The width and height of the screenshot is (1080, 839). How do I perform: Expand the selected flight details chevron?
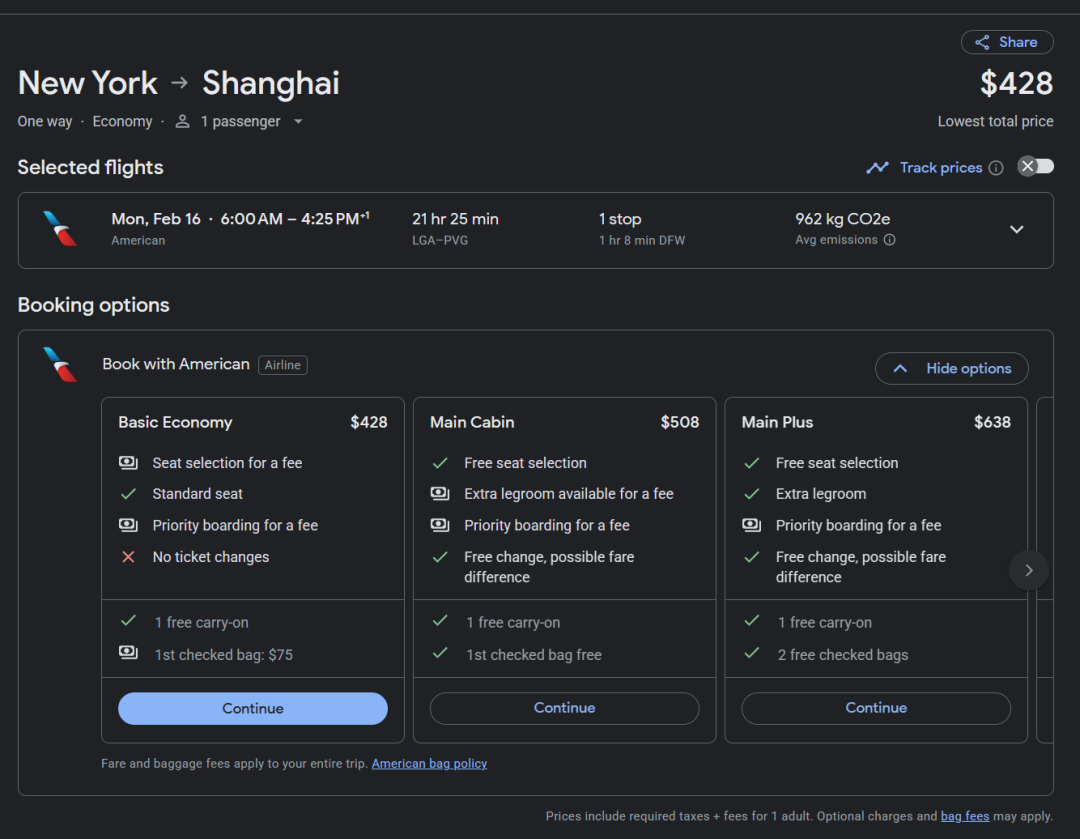point(1016,229)
